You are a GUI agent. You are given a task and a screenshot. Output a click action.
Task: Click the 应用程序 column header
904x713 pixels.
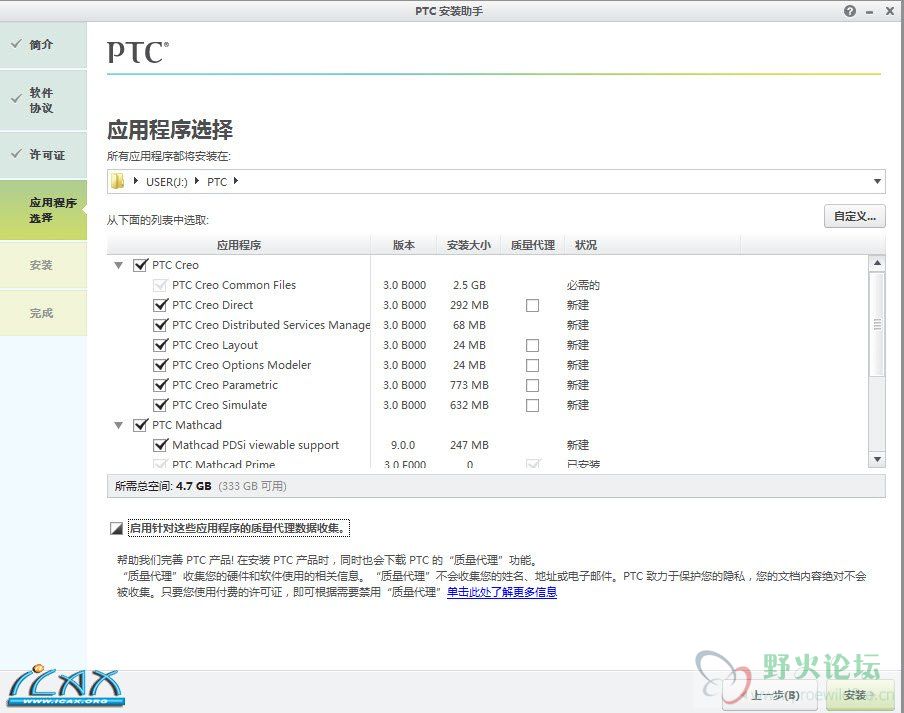click(239, 245)
